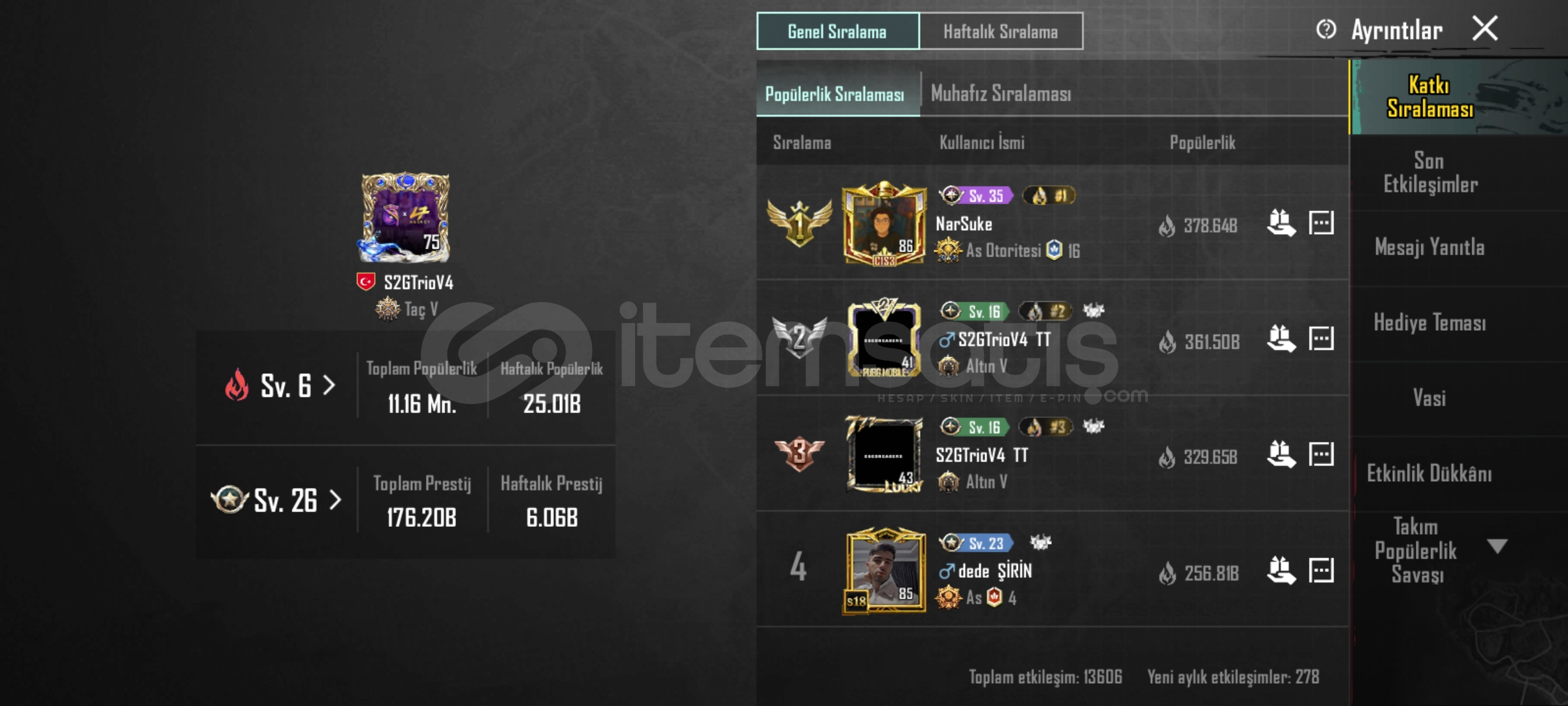Click the Hediye Teması sidebar entry
This screenshot has height=706, width=1568.
pos(1429,323)
